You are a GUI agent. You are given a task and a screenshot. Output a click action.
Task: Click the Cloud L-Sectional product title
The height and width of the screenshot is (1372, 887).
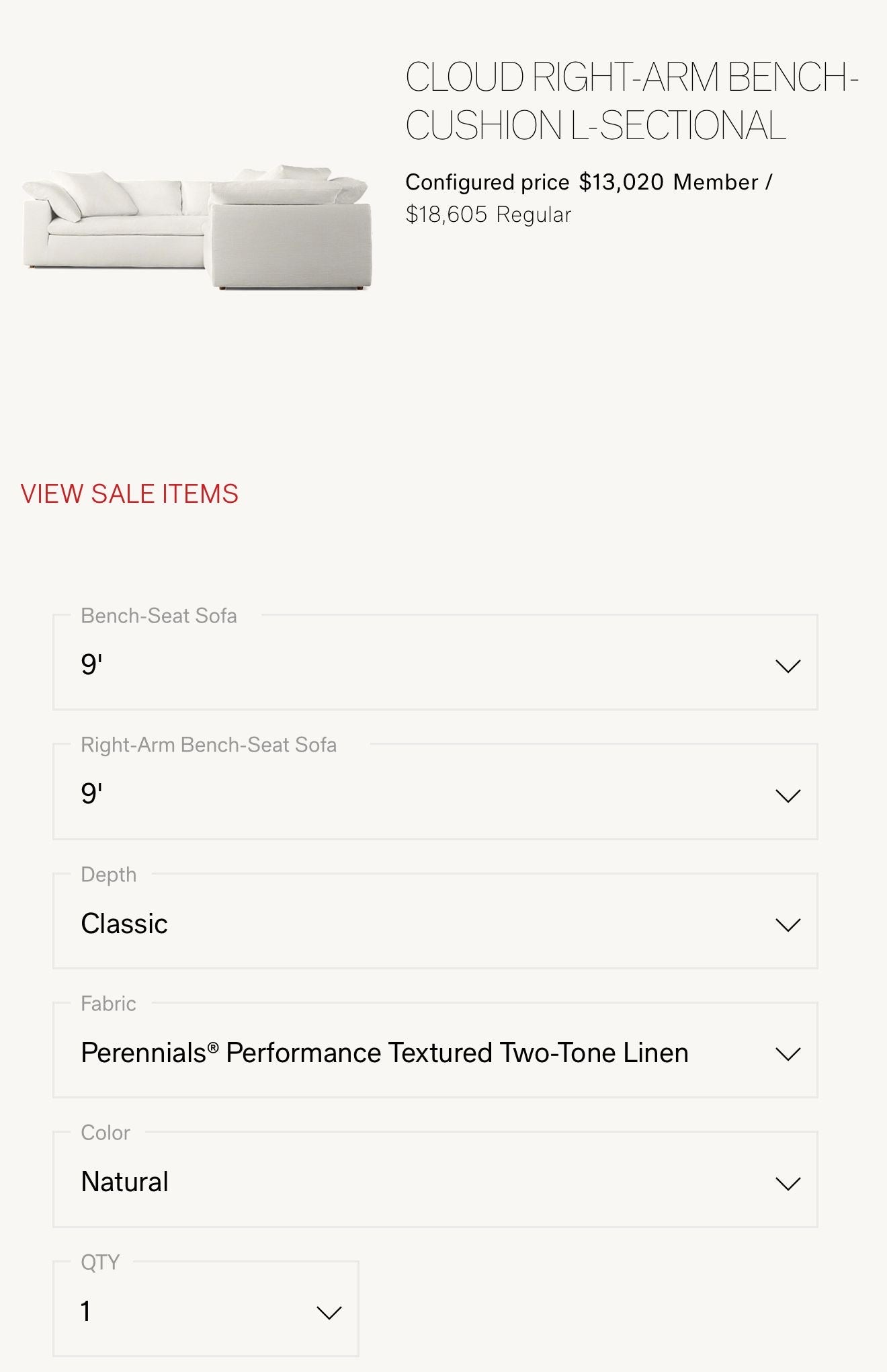(630, 101)
